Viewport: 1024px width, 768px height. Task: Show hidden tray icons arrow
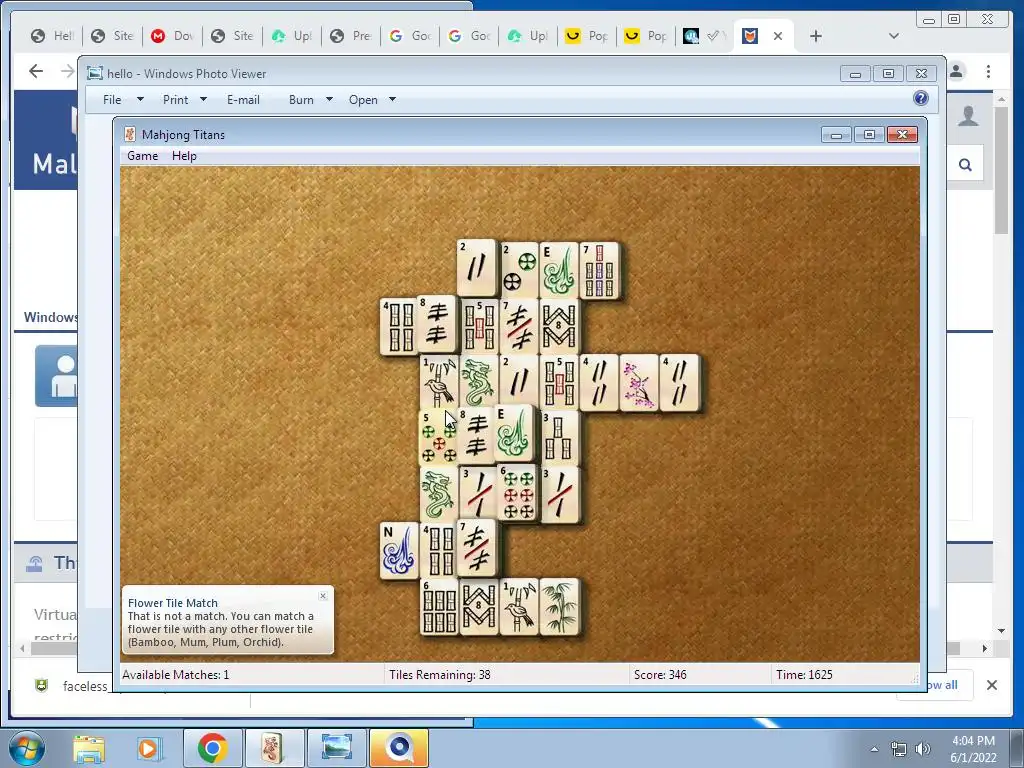(874, 749)
